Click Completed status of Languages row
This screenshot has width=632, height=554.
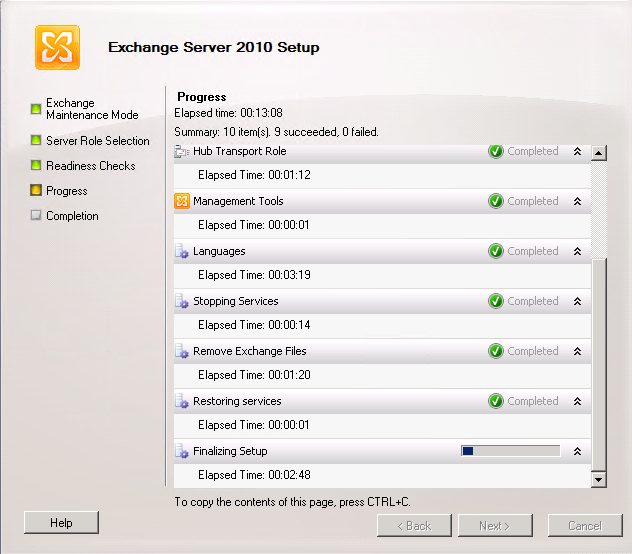pyautogui.click(x=533, y=251)
